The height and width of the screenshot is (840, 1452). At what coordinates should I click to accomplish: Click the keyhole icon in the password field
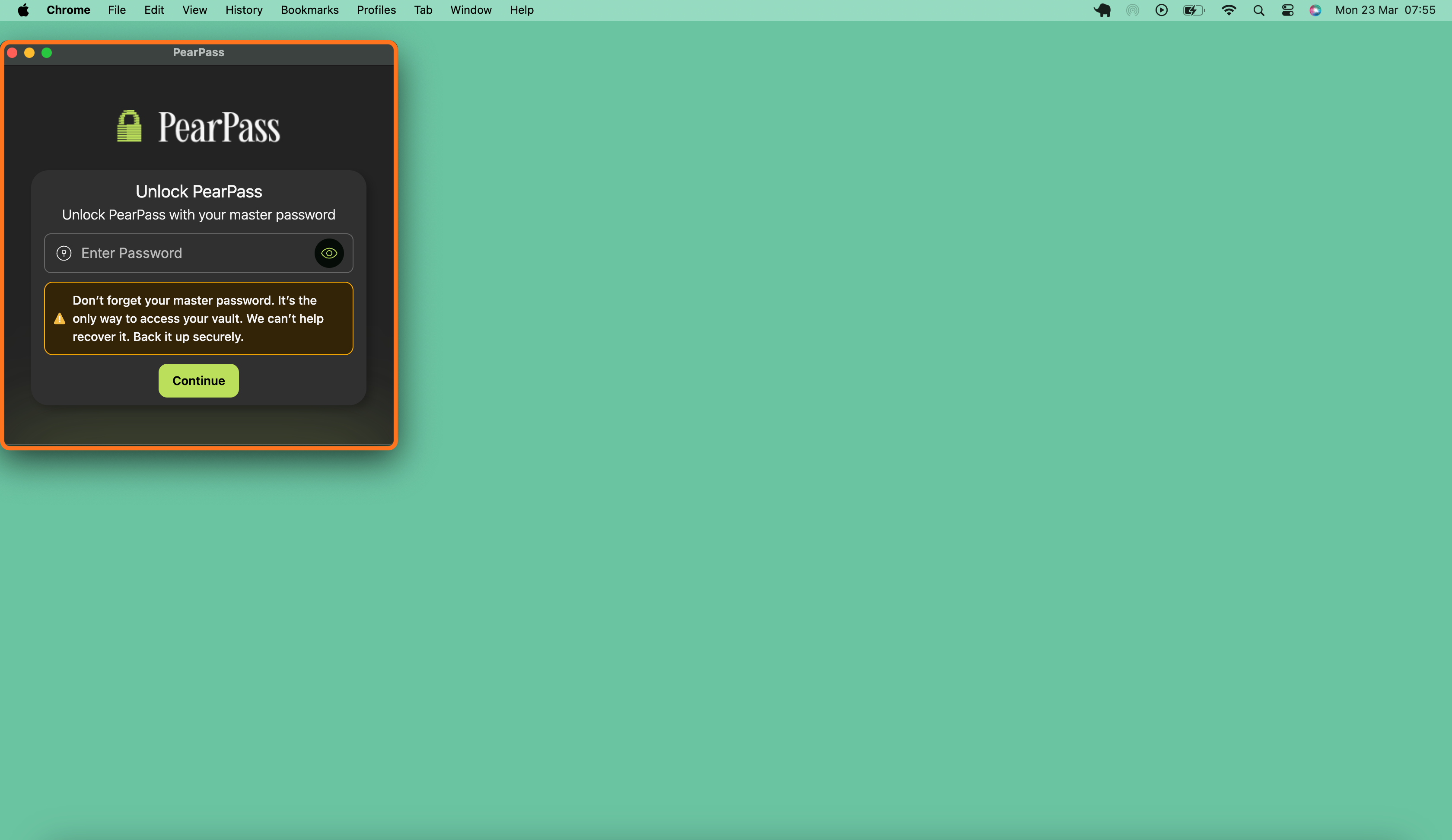click(x=64, y=253)
